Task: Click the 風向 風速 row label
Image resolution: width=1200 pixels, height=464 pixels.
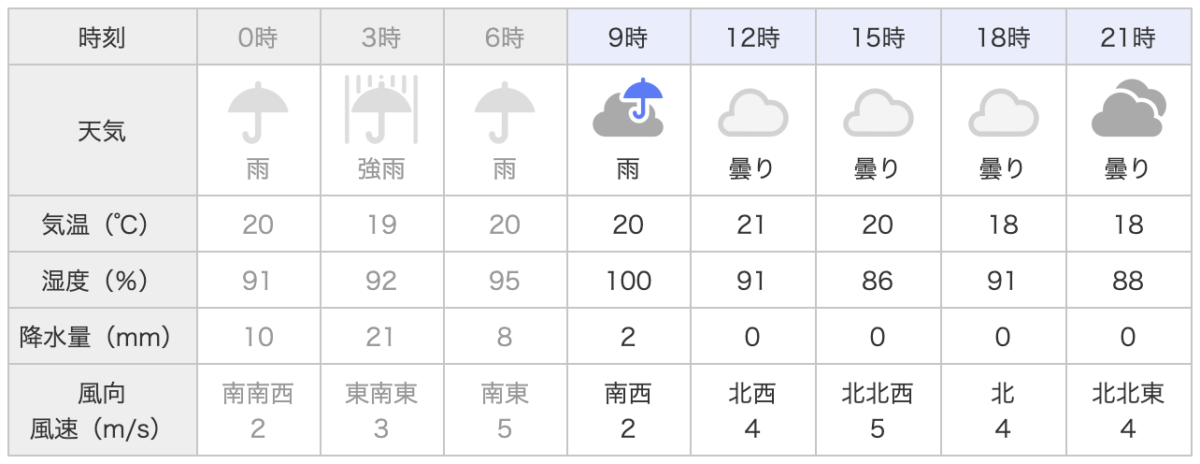Action: pos(103,411)
